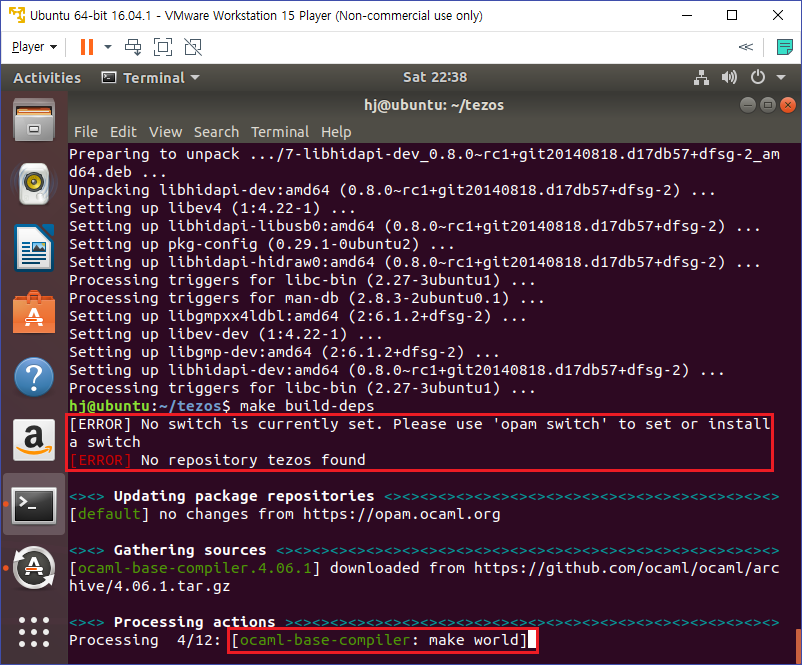Screen dimensions: 802x665
Task: Open Amazon from the dock
Action: coord(34,440)
